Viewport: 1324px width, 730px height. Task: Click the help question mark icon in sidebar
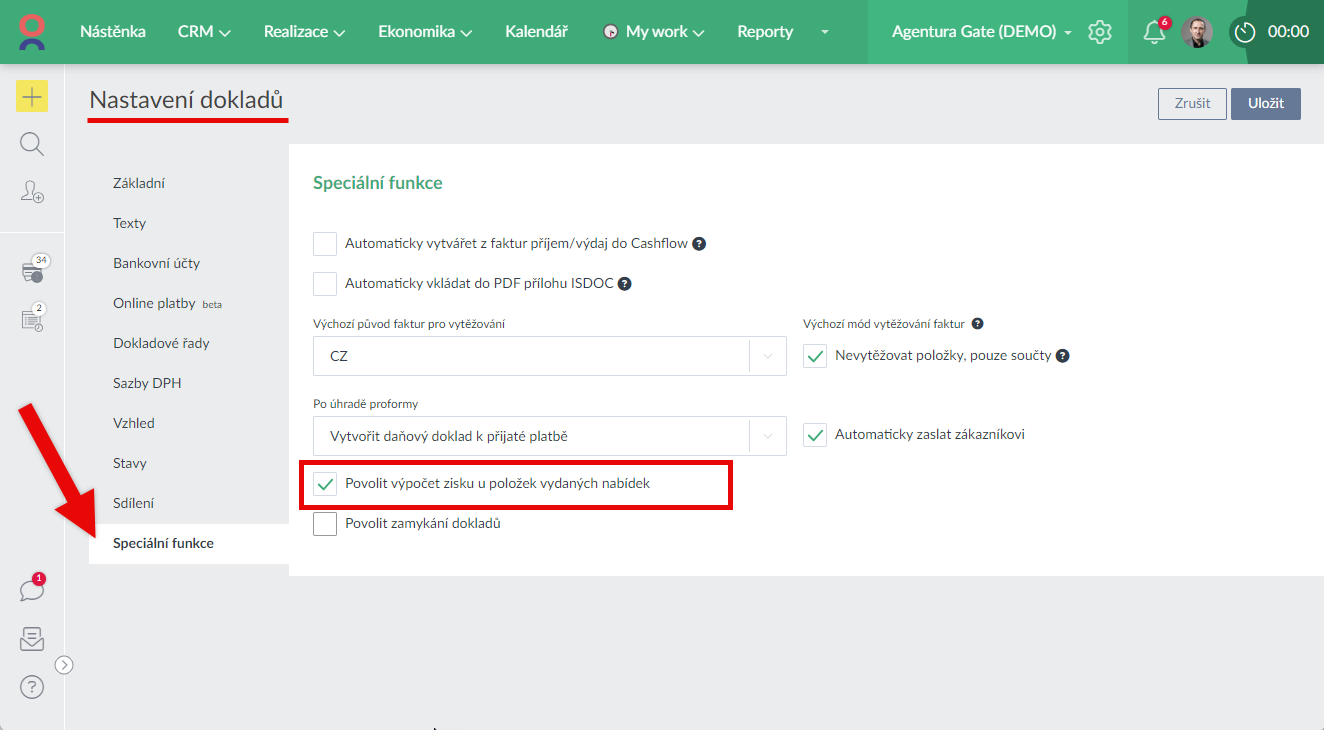click(x=32, y=687)
